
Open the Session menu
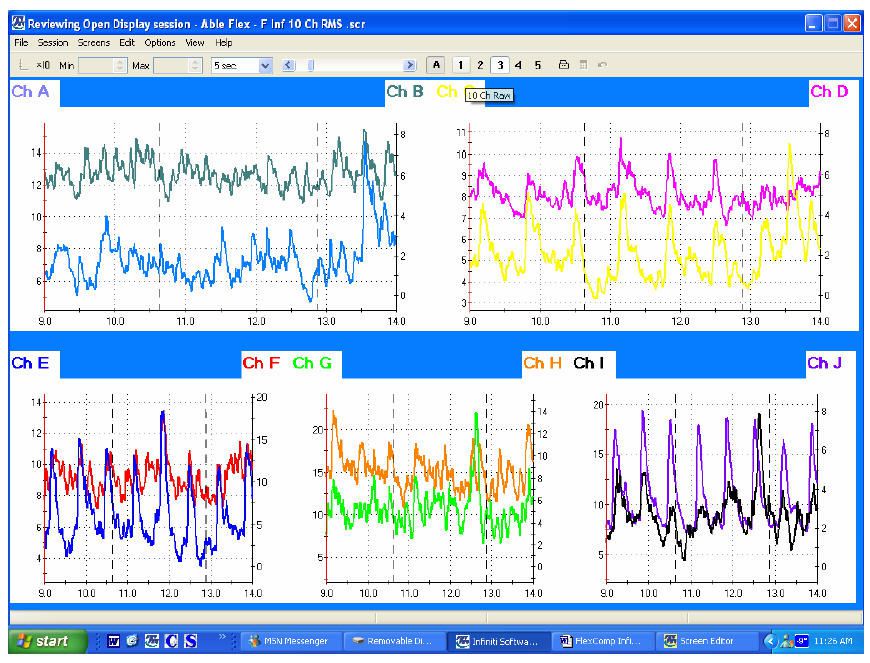point(53,43)
